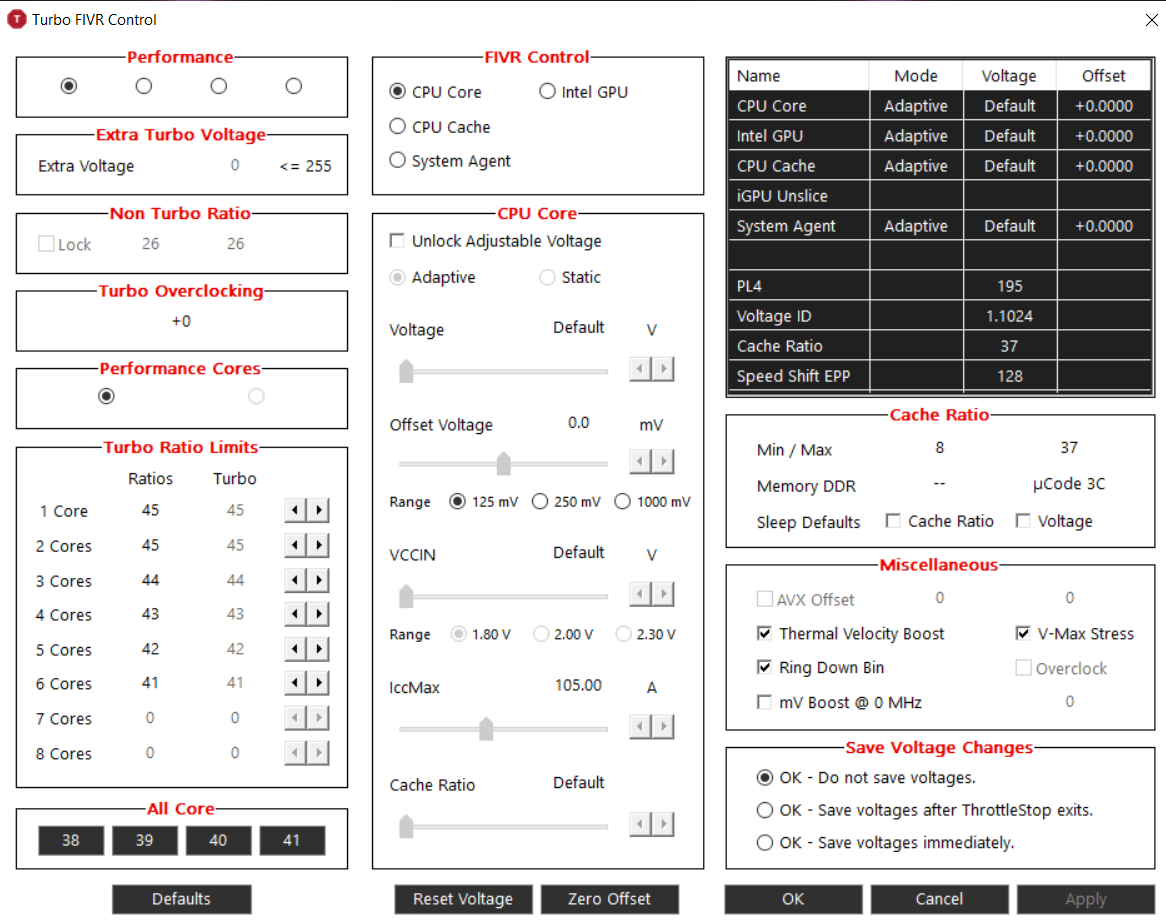Click the ThrottleStop icon in title bar
Viewport: 1166px width, 923px height.
(16, 19)
